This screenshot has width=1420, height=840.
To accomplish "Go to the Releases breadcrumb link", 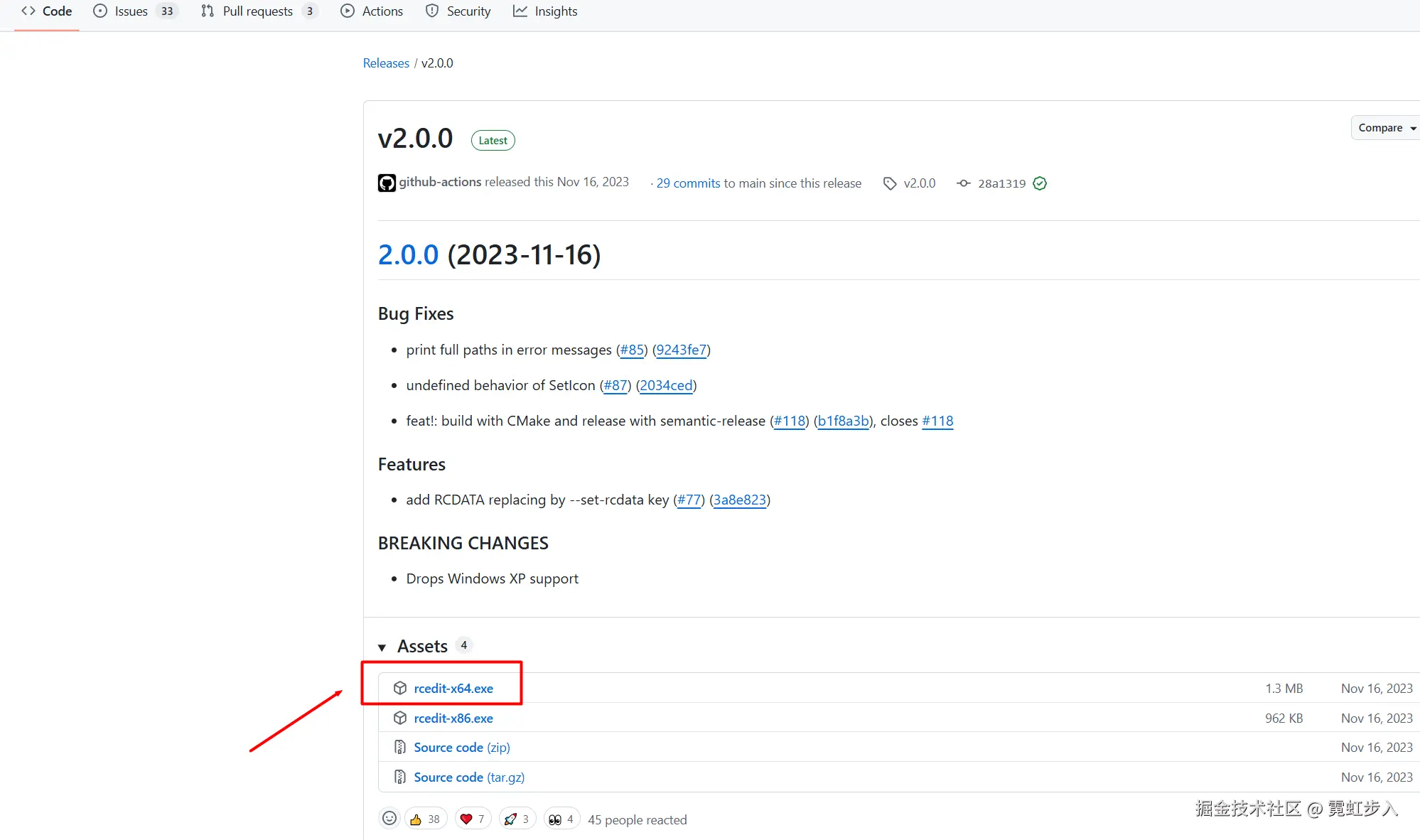I will tap(386, 63).
